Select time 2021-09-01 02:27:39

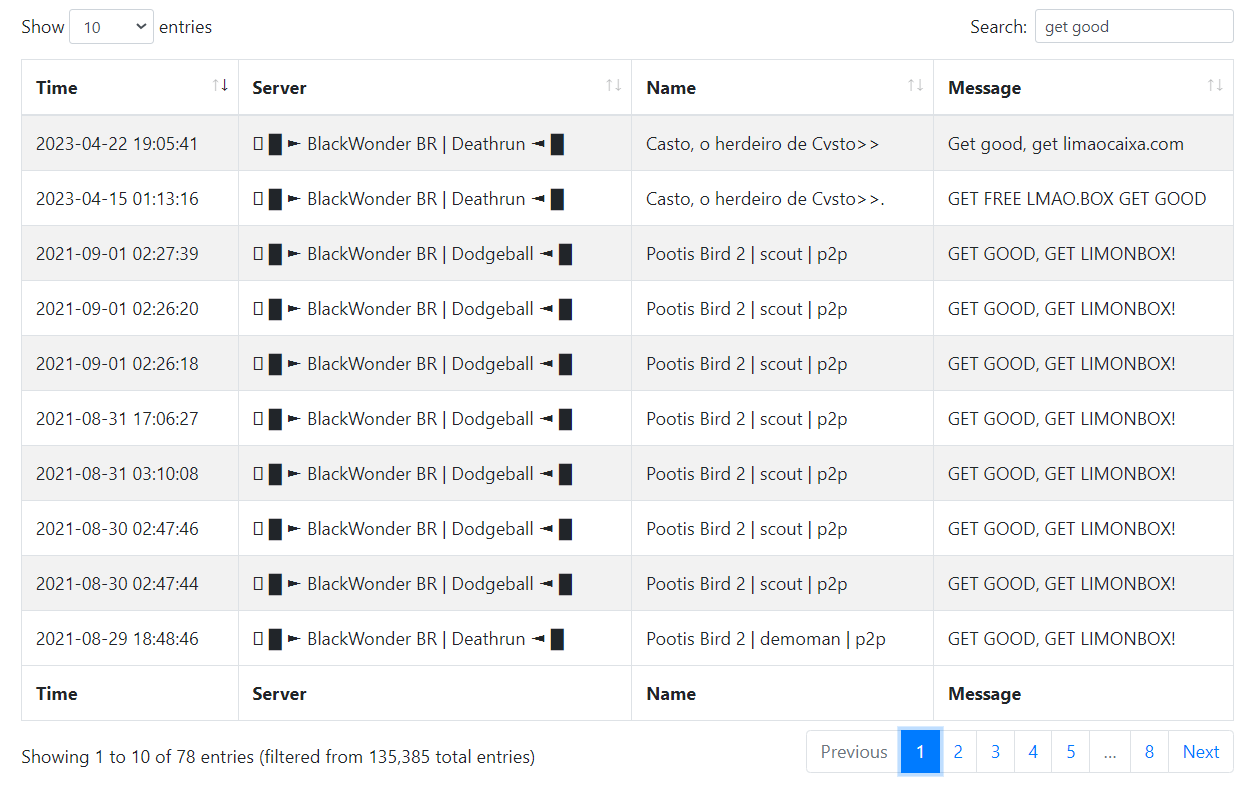pos(117,254)
